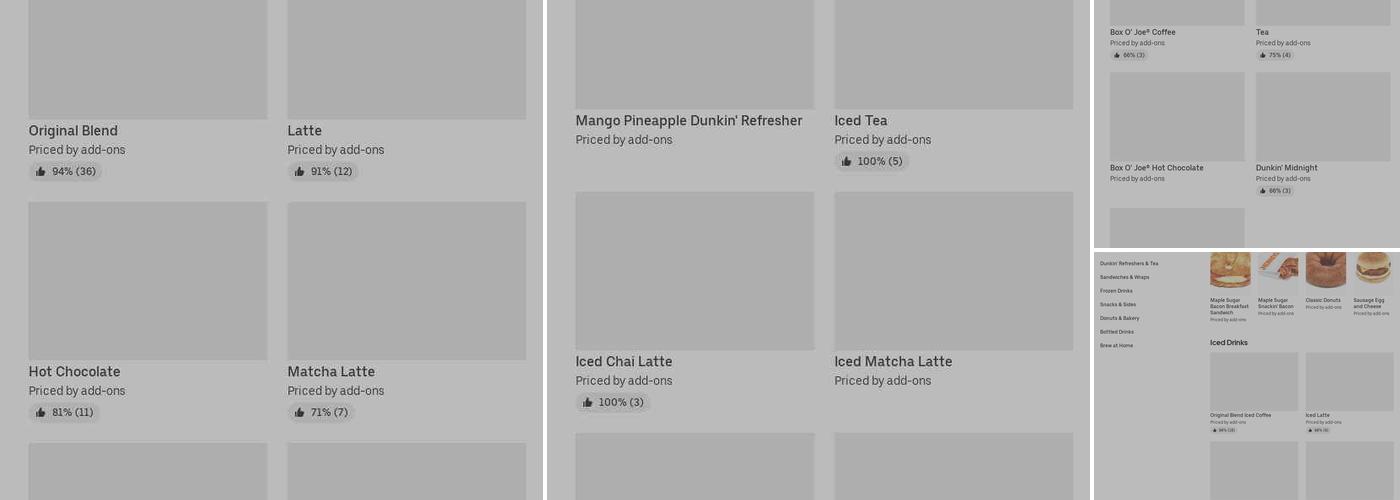Jump to Donuts & Bakery section
The image size is (1400, 500).
1119,318
